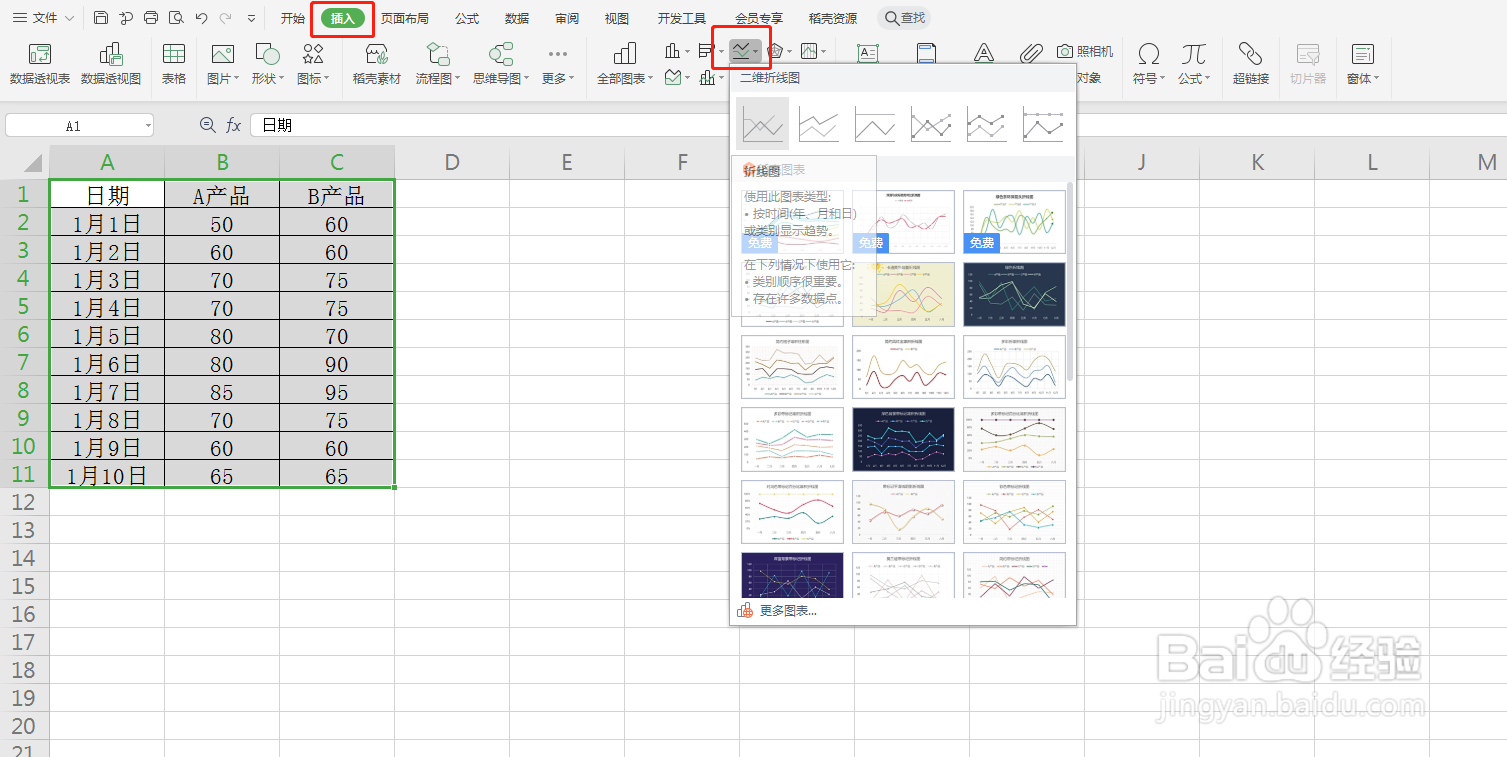Choose the 100% stacked line with markers type

[1043, 124]
